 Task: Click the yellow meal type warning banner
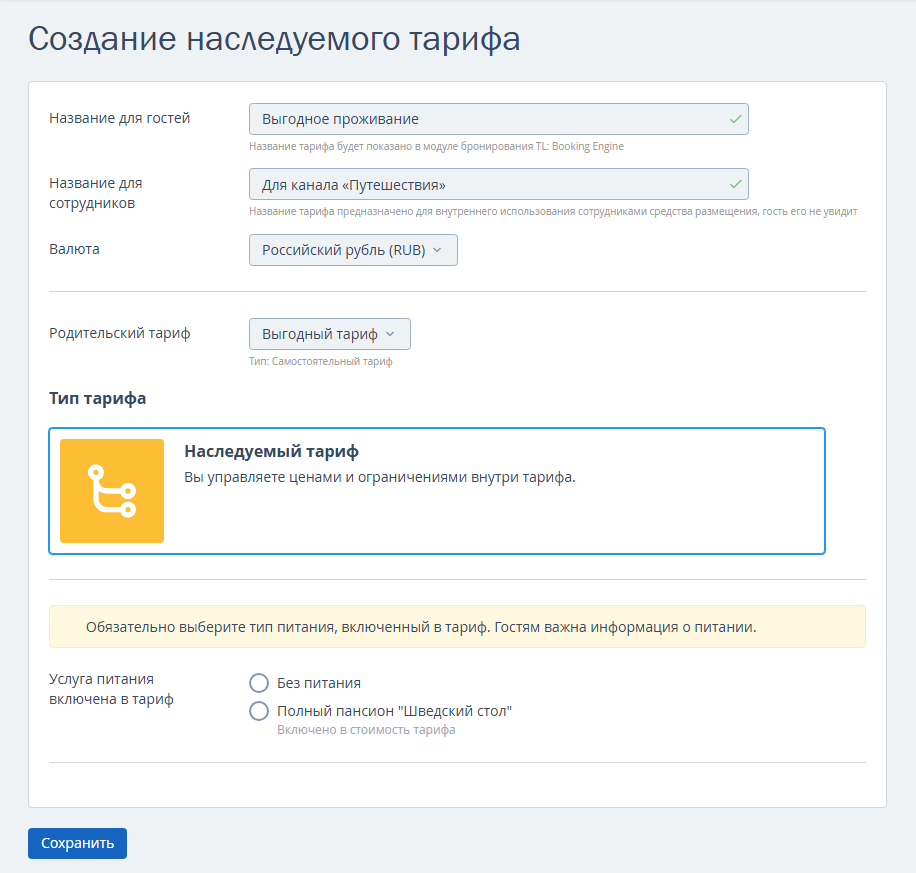click(457, 626)
